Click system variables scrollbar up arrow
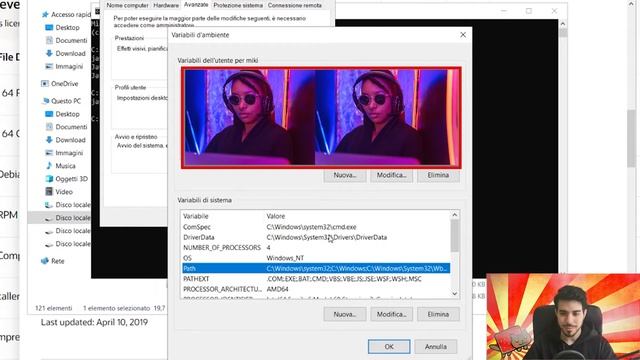The image size is (640, 360). 455,215
